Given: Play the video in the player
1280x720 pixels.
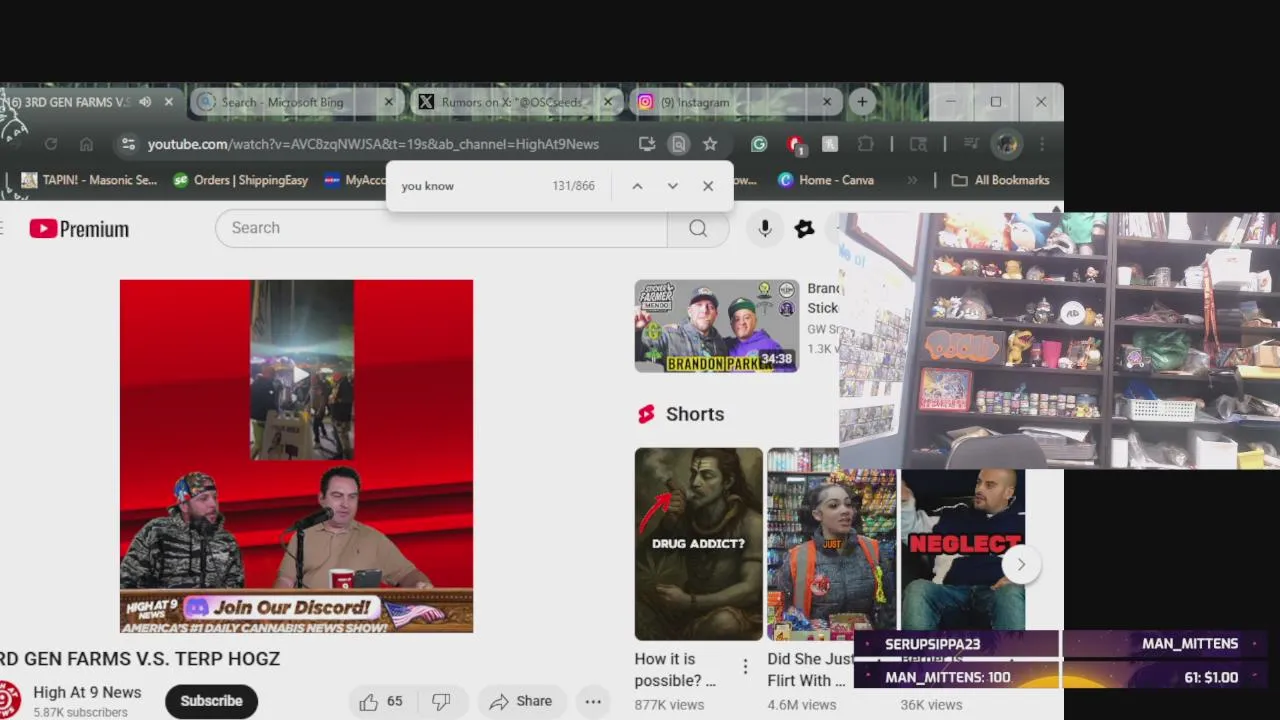Looking at the screenshot, I should click(301, 375).
